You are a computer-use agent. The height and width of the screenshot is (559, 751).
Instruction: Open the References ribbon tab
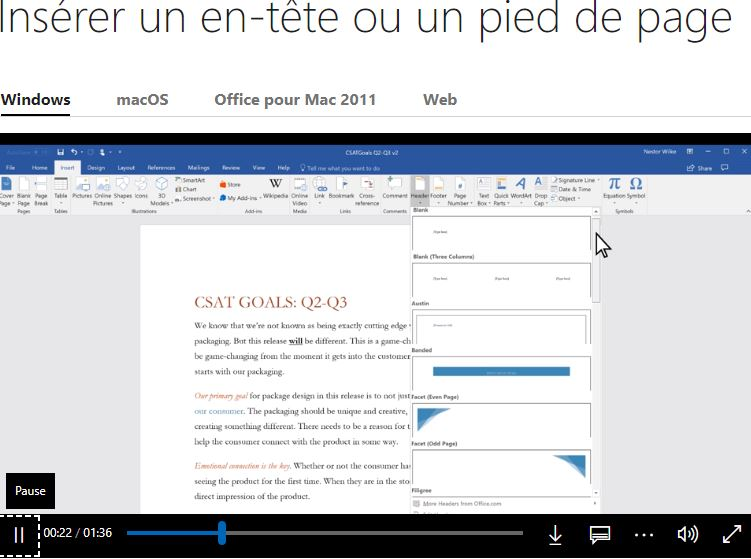[x=161, y=168]
